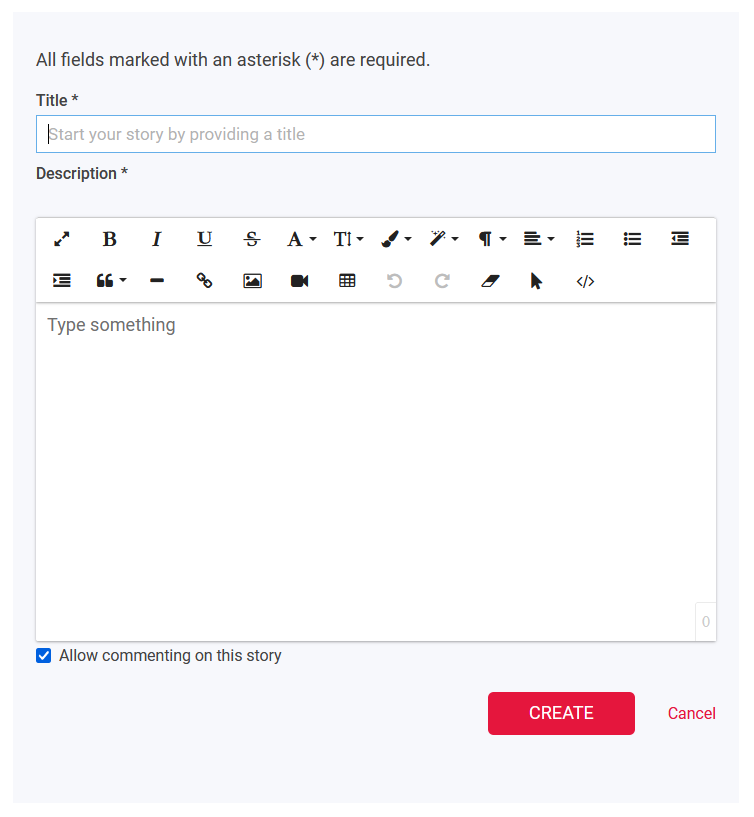Insert an ordered numbered list

pos(585,239)
